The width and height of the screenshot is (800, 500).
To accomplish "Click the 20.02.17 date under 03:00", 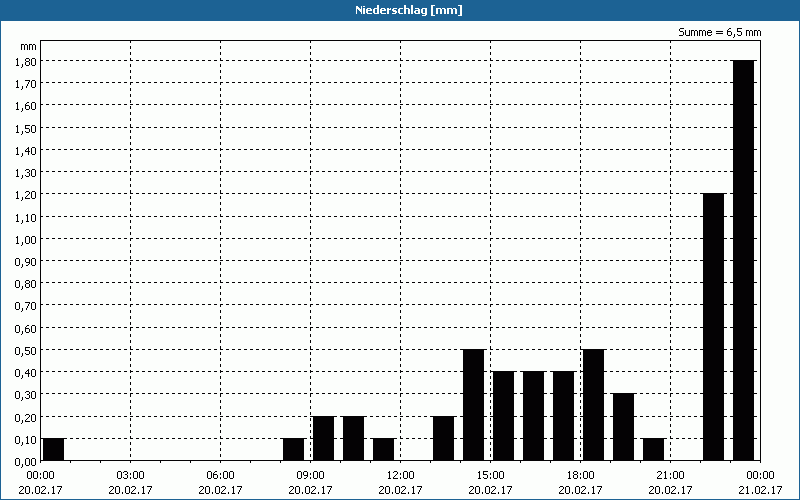I will click(x=131, y=490).
